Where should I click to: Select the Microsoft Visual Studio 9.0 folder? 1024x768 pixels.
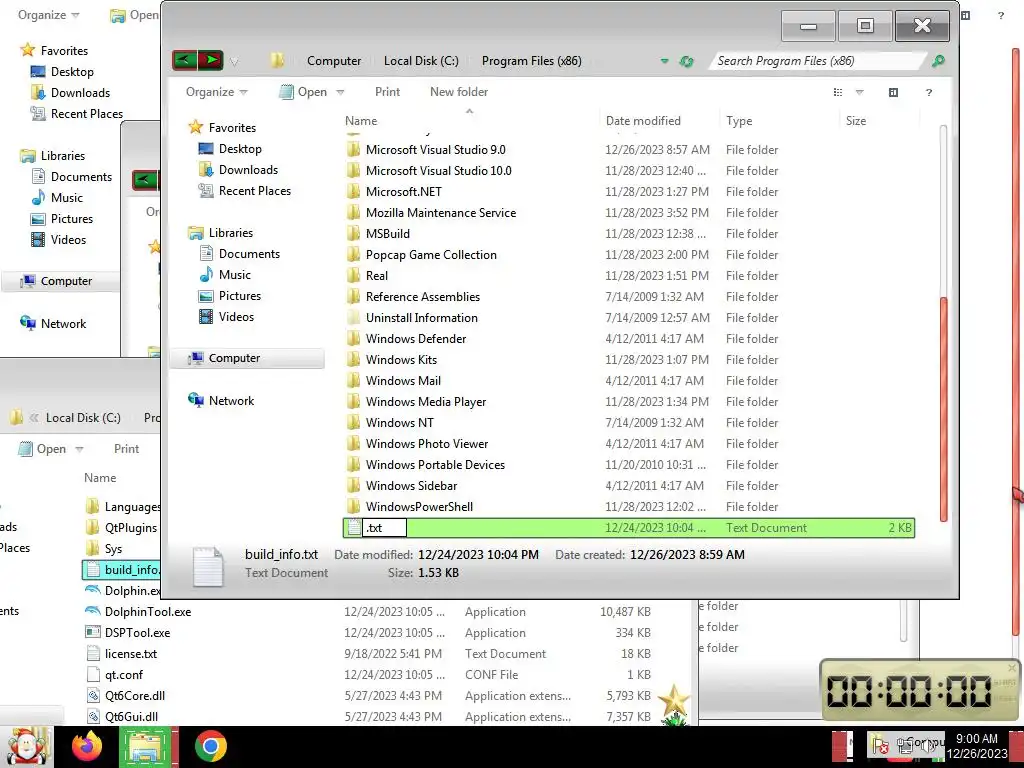point(436,150)
